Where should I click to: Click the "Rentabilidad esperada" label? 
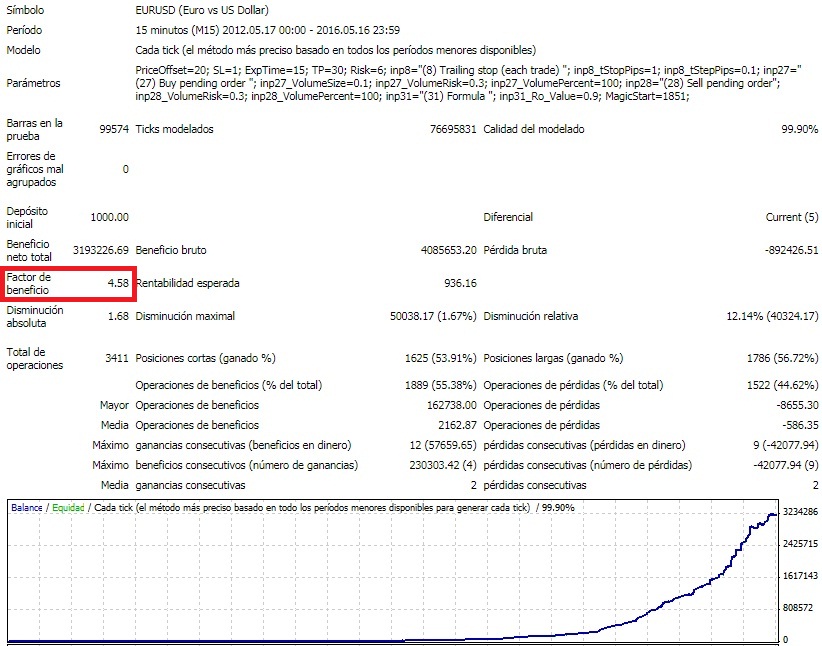[x=187, y=283]
